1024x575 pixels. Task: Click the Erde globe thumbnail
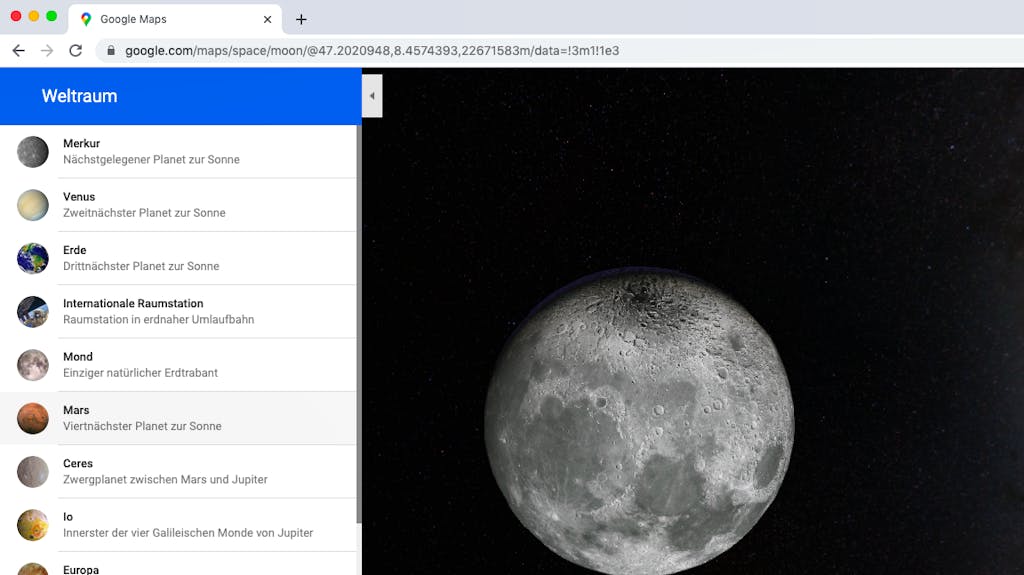coord(33,258)
